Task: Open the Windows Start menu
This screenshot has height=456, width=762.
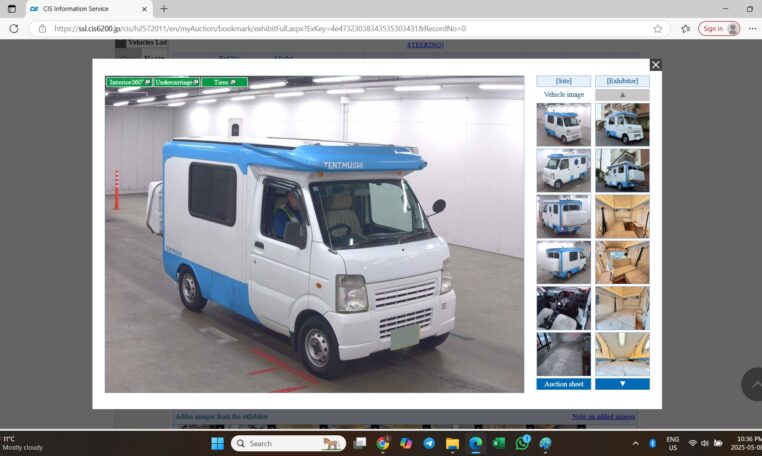Action: click(x=217, y=443)
